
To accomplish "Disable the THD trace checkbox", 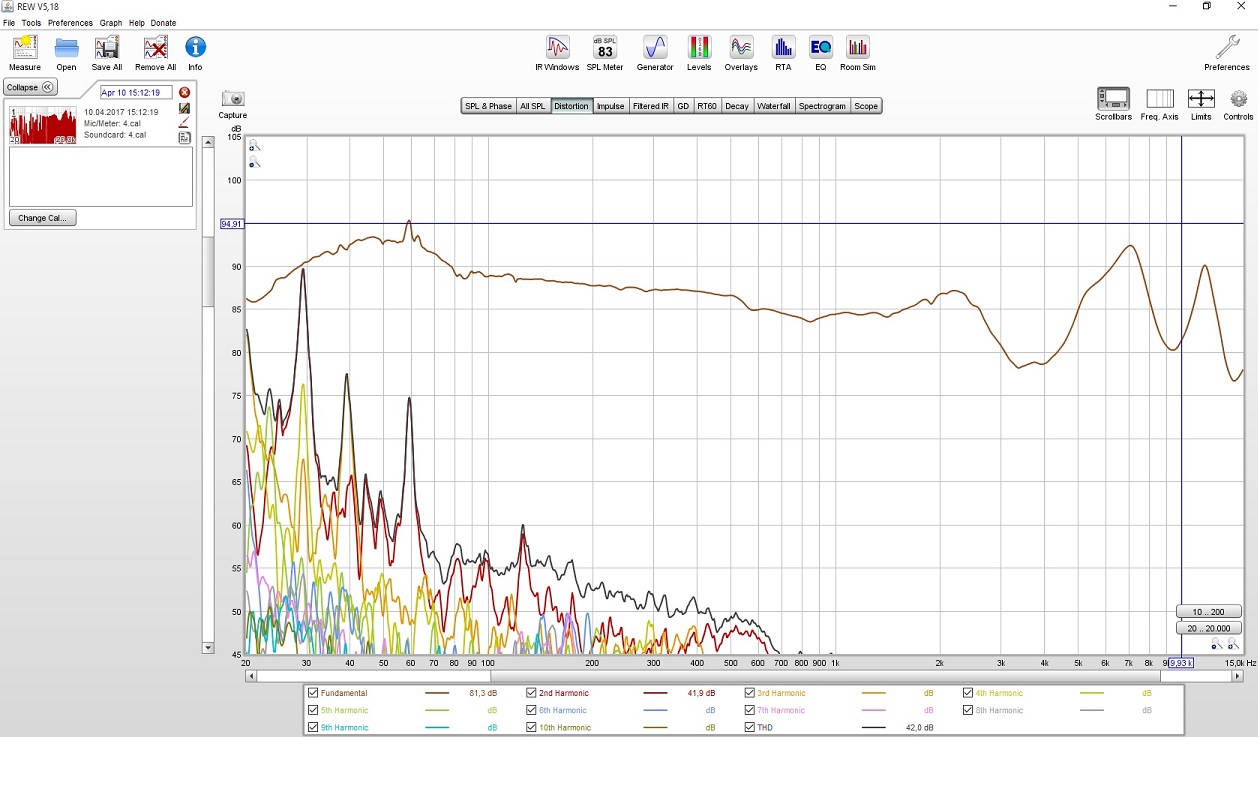I will [750, 728].
